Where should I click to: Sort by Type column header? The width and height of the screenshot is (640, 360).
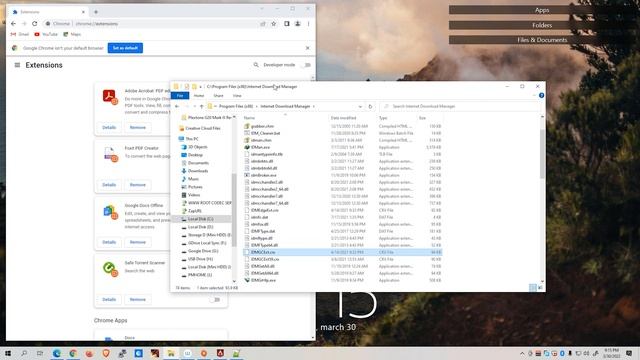[x=383, y=118]
